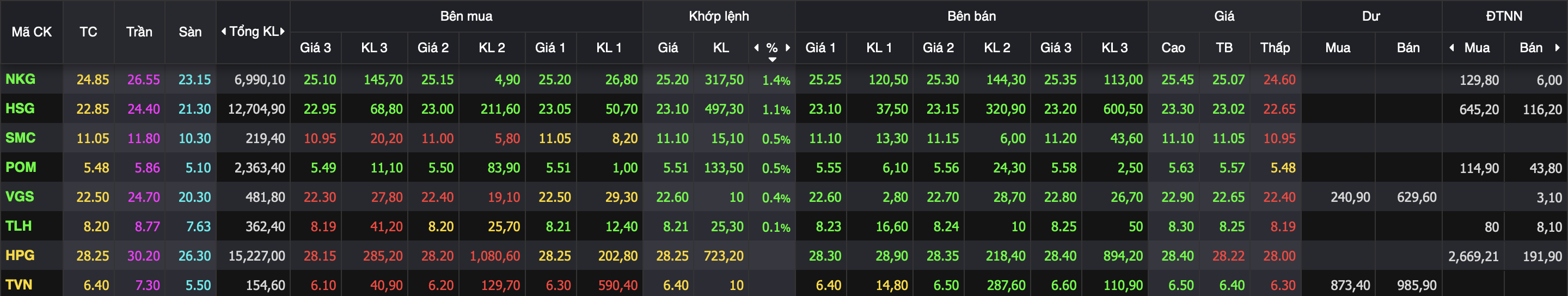Click the right arrow after ĐTNN Bán

(1557, 47)
